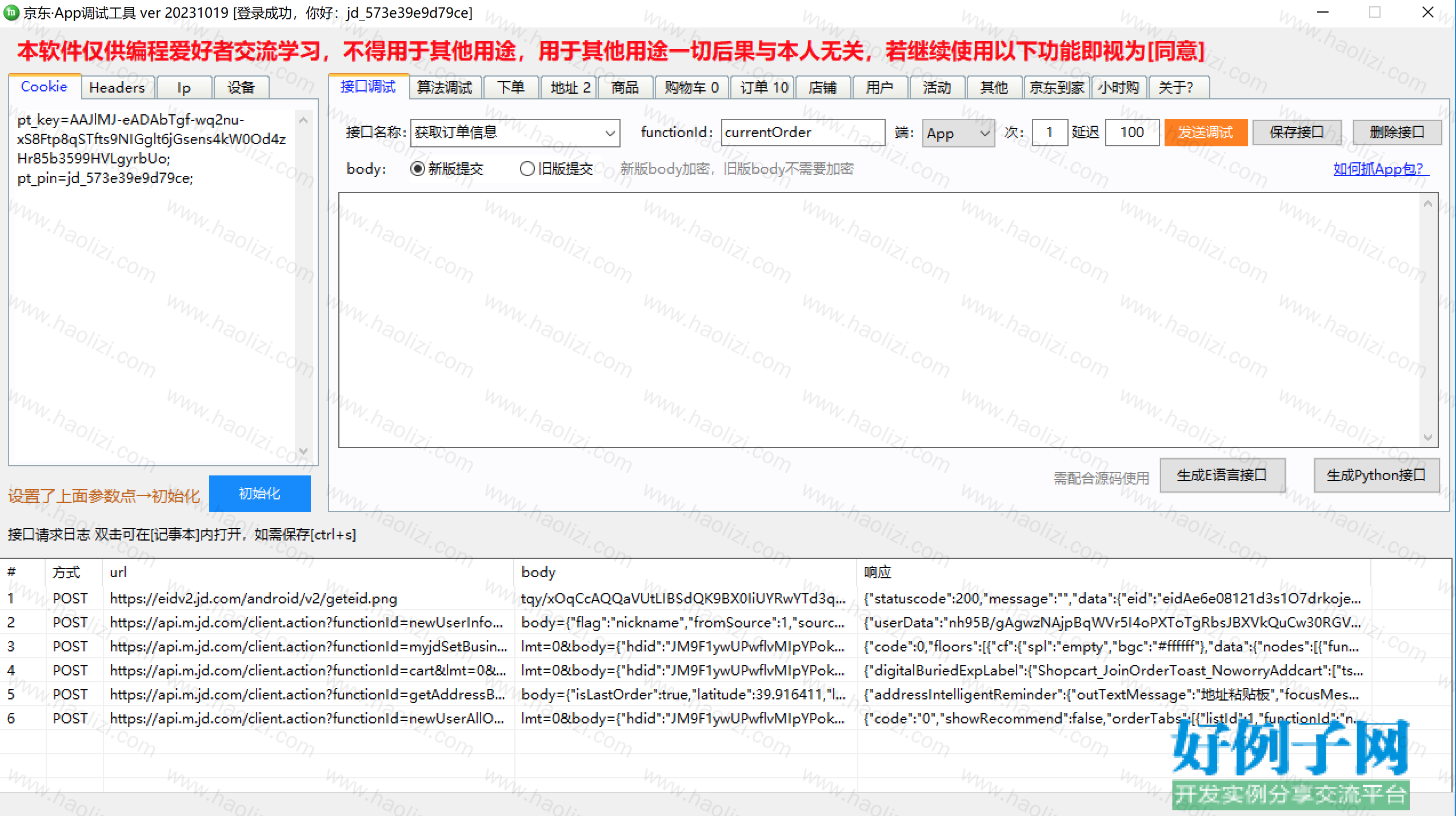Click the 初始化 button
Image resolution: width=1456 pixels, height=816 pixels.
[259, 494]
